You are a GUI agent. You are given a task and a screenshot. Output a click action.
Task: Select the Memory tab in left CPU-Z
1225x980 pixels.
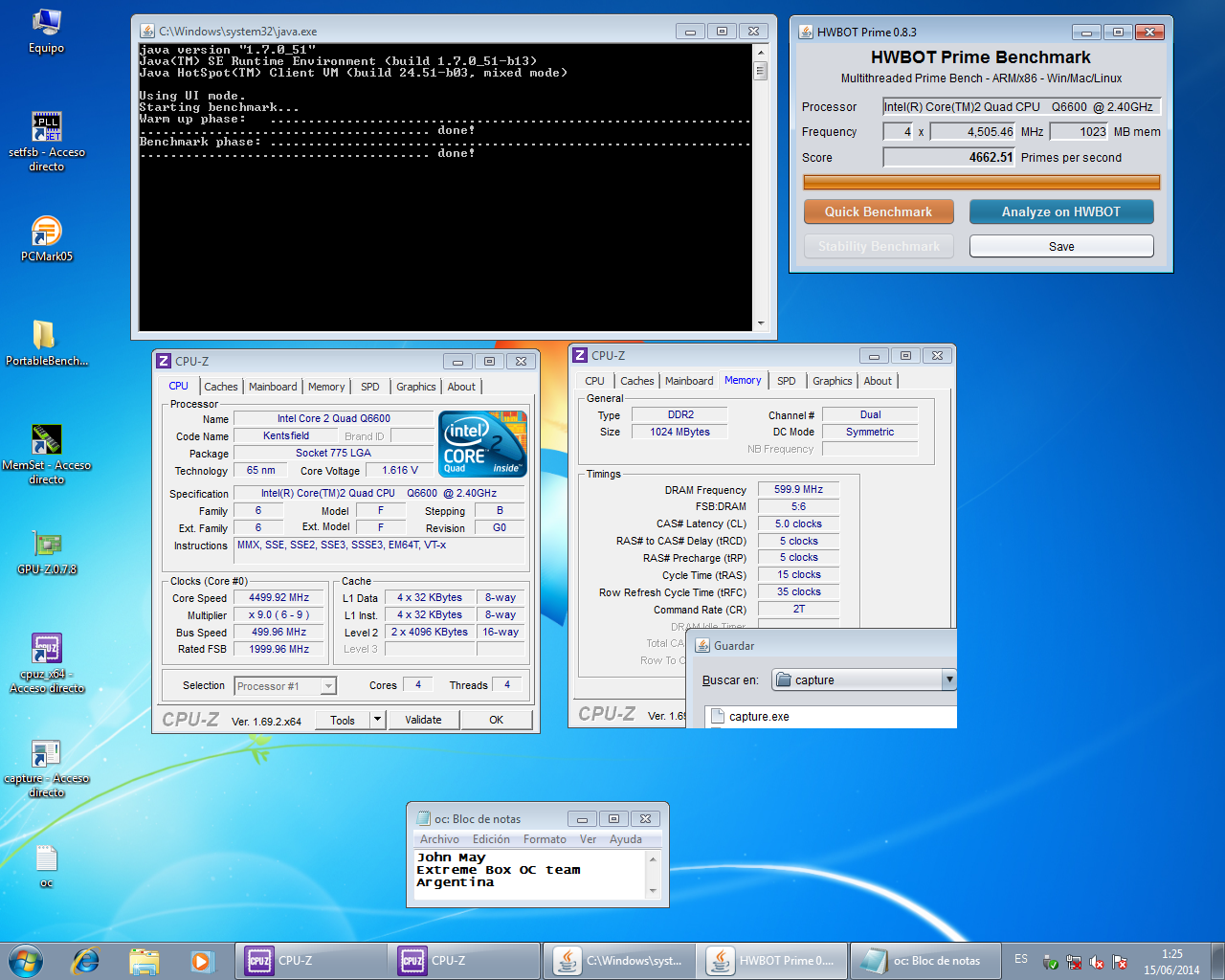click(x=326, y=387)
